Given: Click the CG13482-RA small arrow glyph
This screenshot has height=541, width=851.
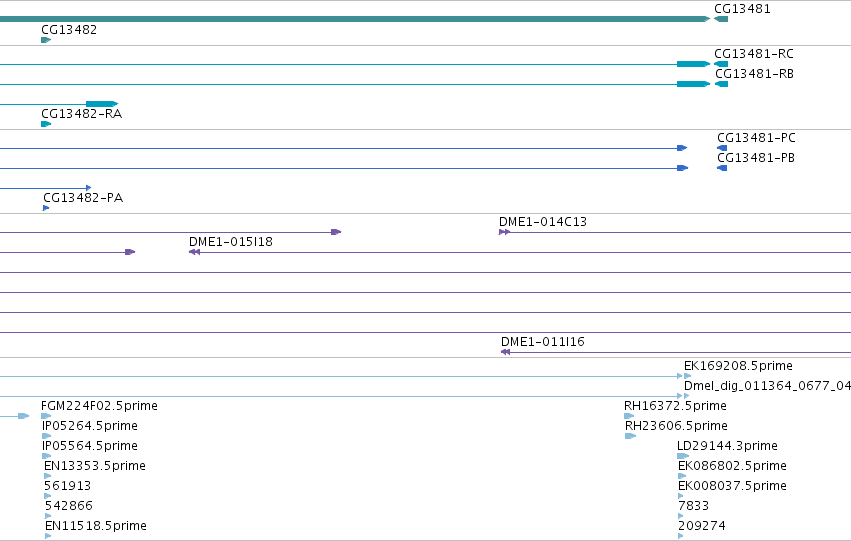Looking at the screenshot, I should [46, 124].
